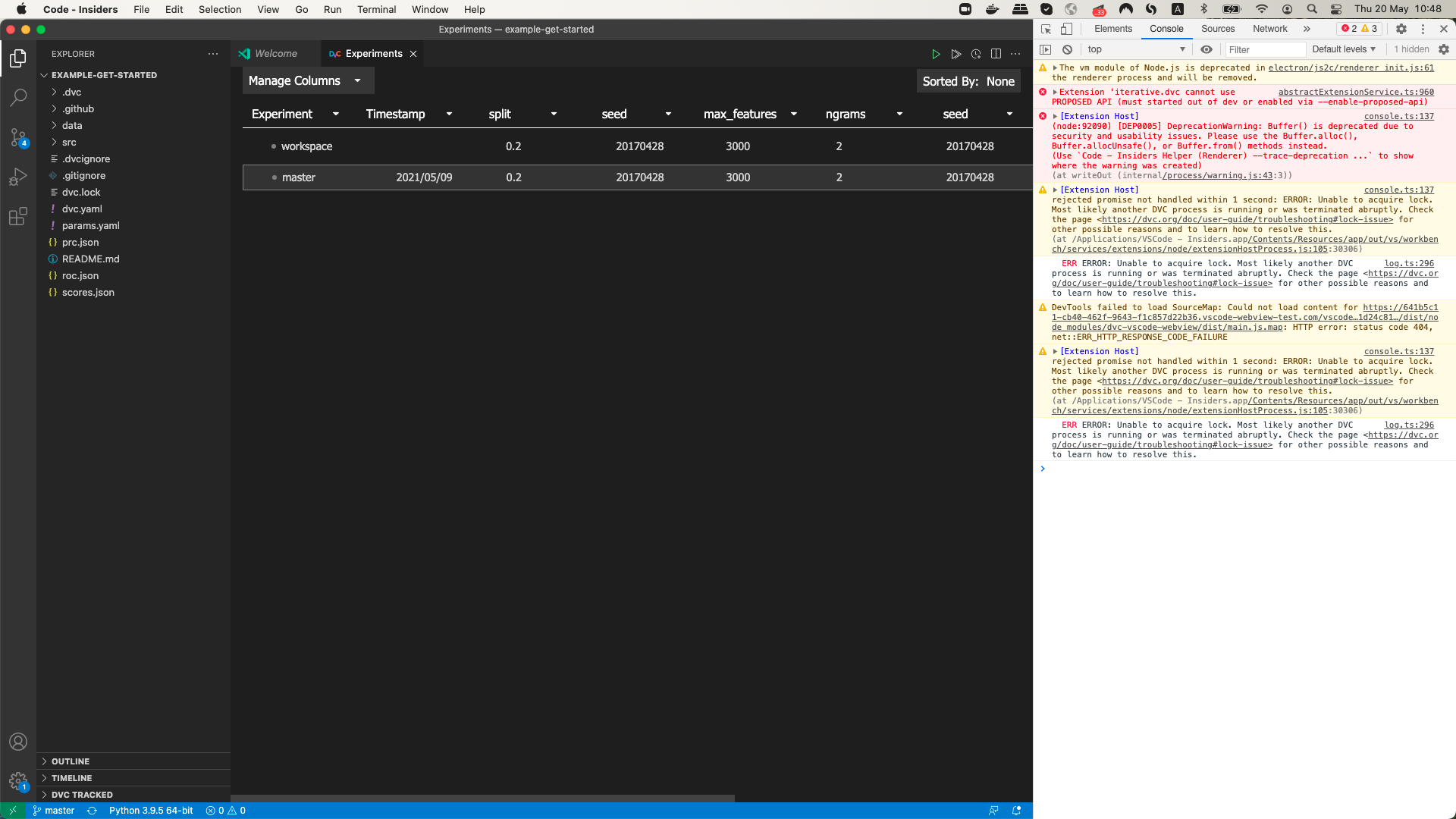Switch to DevTools Elements tab

tap(1112, 29)
